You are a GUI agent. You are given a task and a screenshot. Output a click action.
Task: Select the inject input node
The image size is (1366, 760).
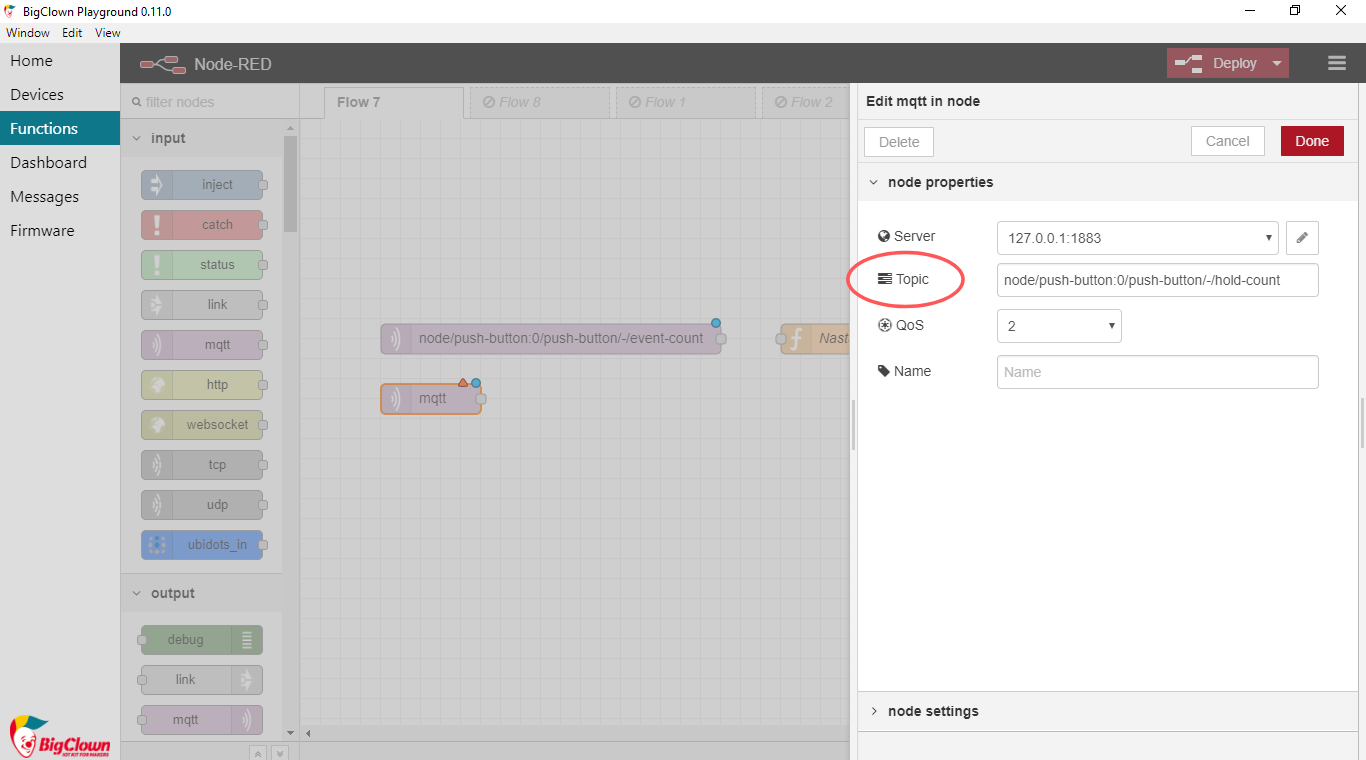pos(202,185)
